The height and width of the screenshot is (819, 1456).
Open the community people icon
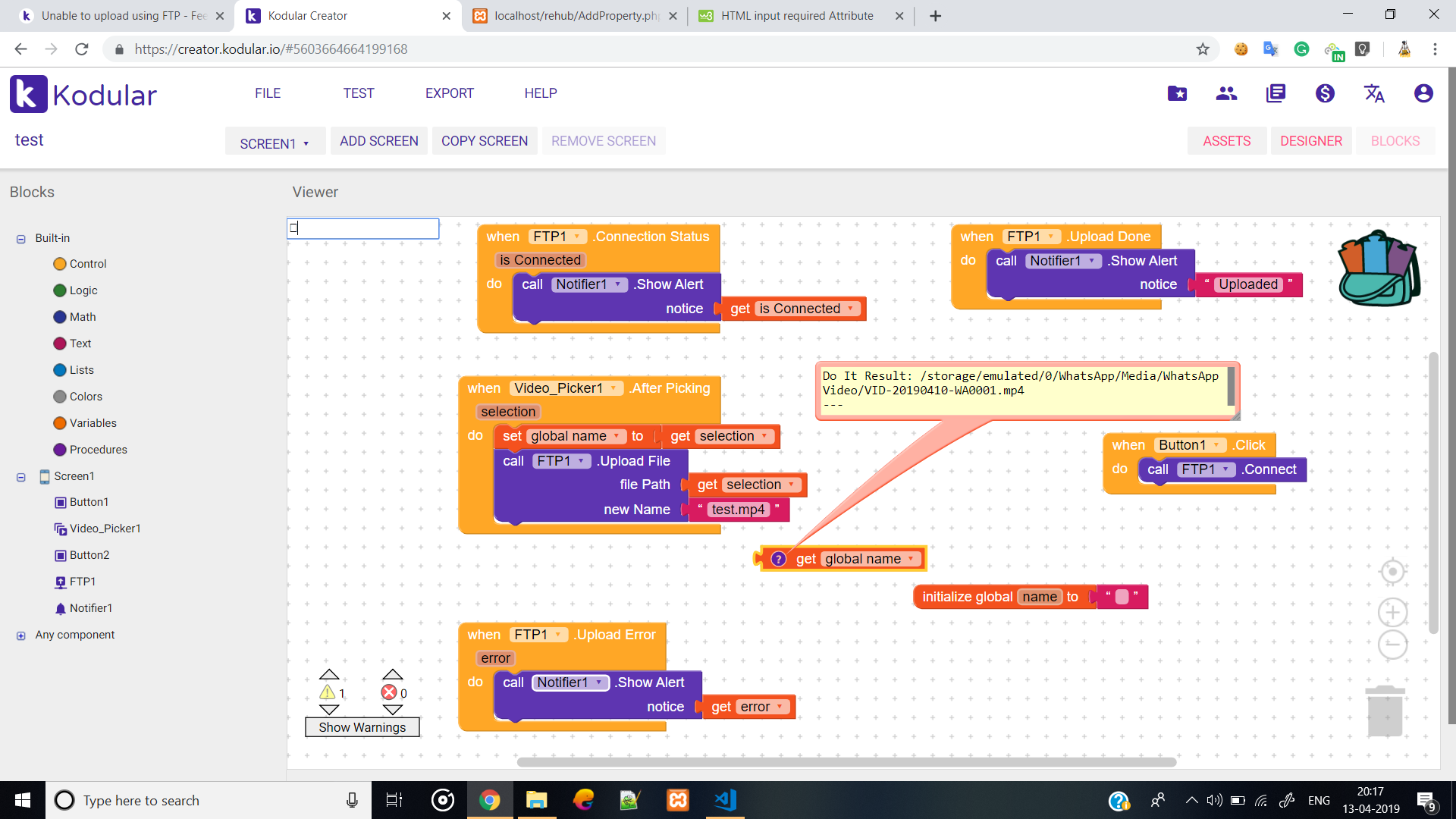tap(1226, 93)
